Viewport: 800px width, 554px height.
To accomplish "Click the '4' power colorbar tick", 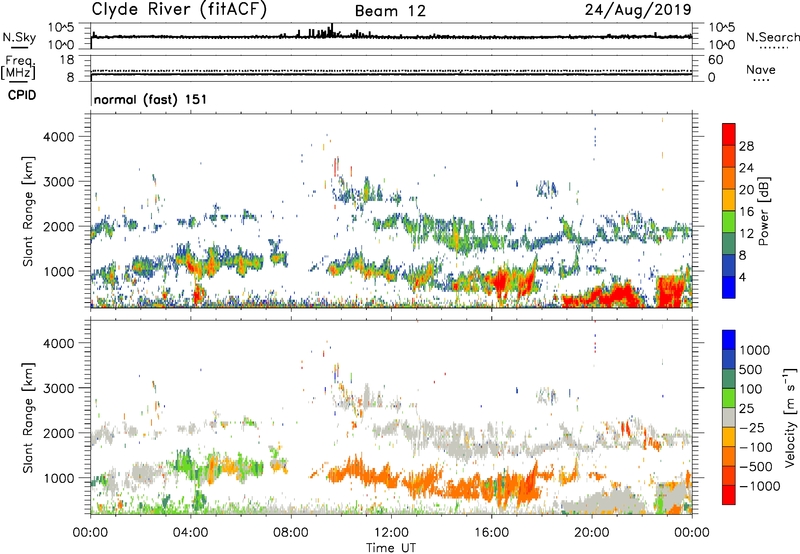I will (x=742, y=277).
